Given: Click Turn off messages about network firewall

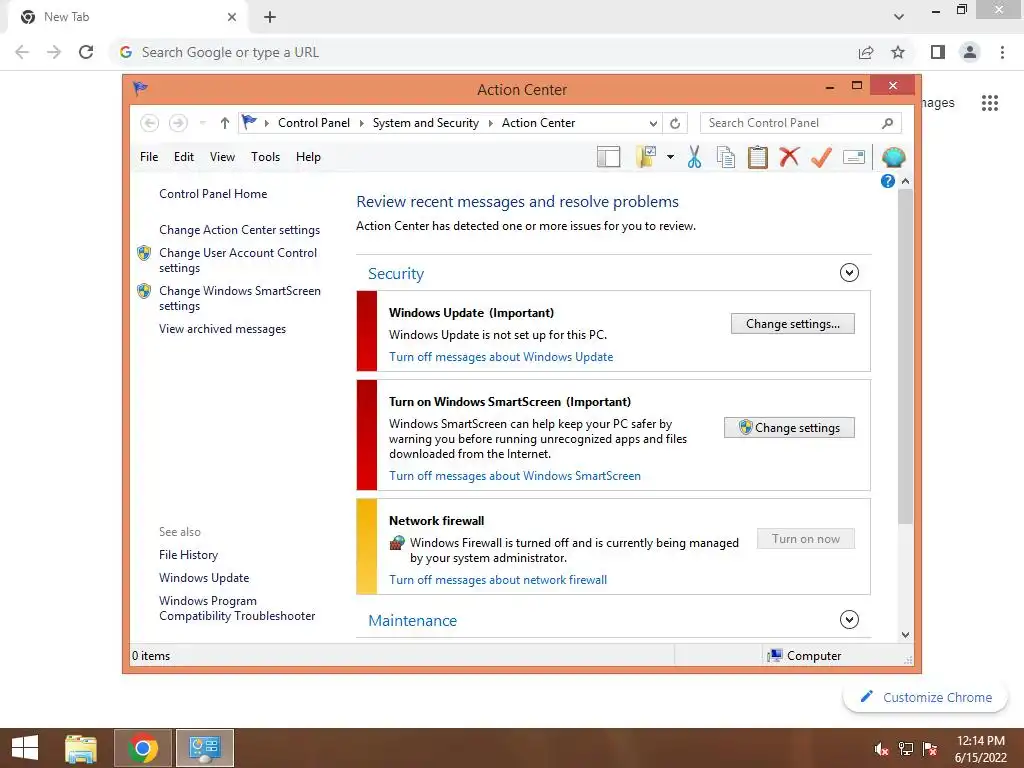Looking at the screenshot, I should [498, 579].
